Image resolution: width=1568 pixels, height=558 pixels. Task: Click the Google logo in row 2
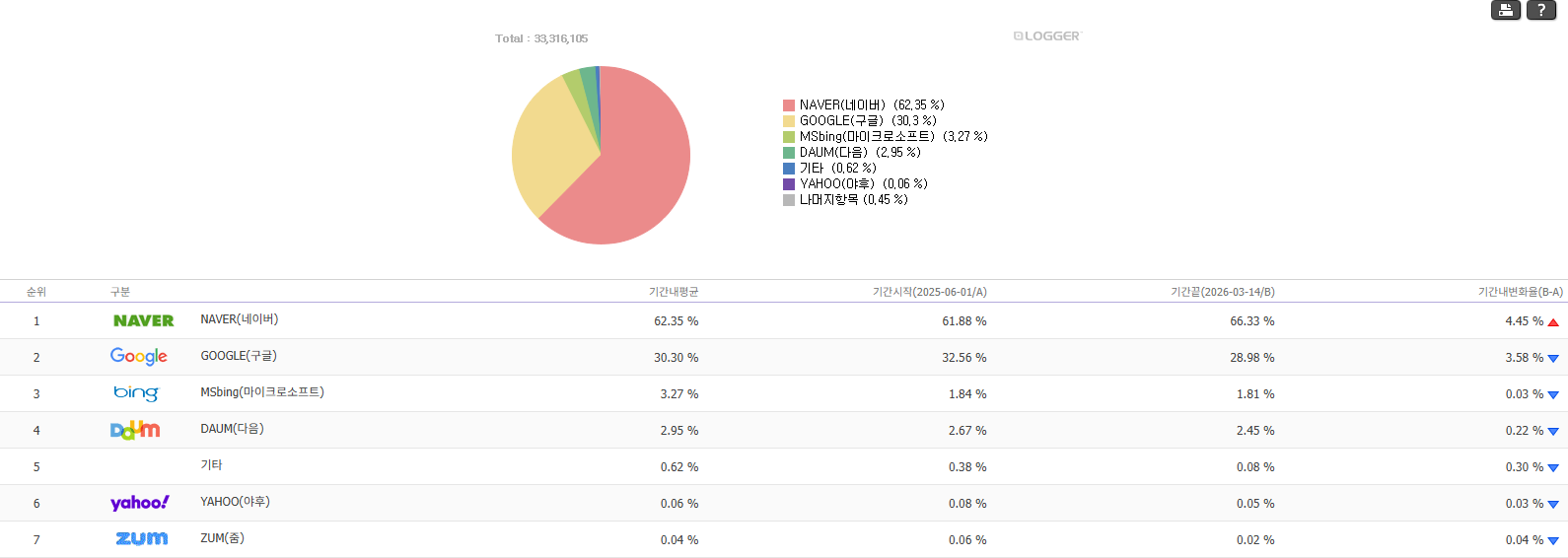click(139, 357)
